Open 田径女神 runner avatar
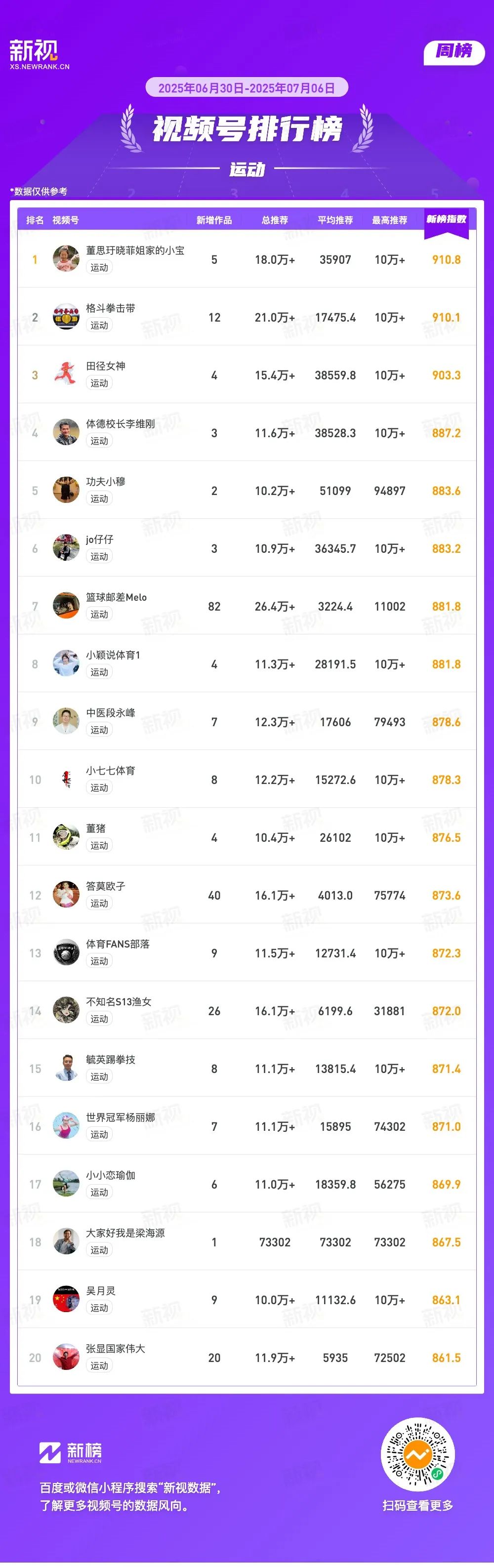 tap(66, 374)
